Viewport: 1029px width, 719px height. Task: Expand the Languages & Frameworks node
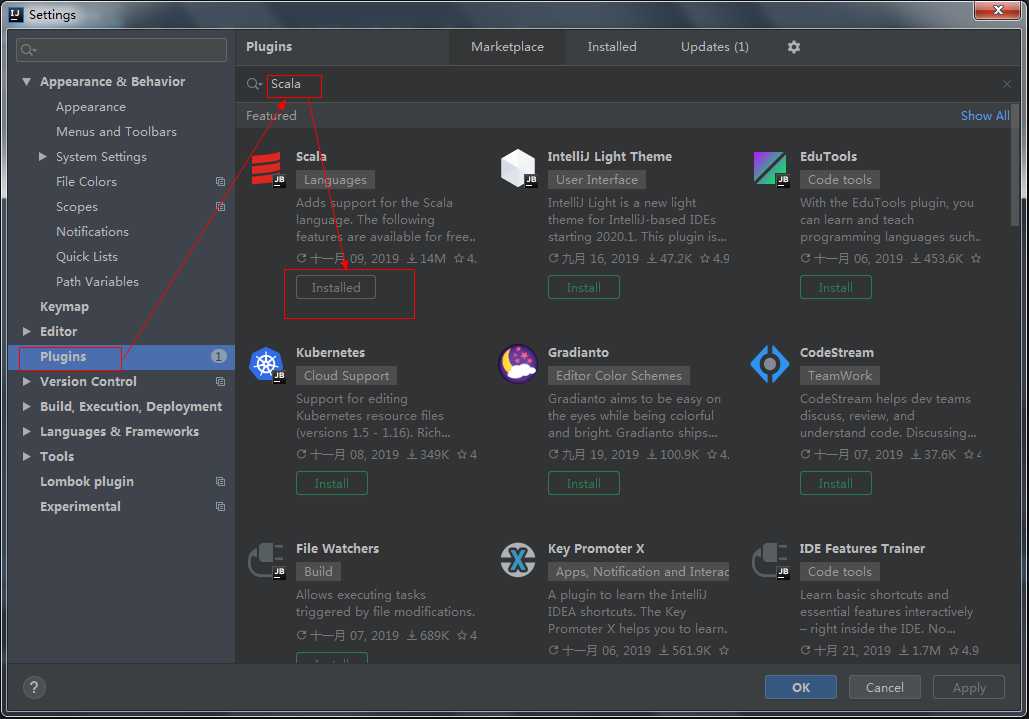(x=26, y=431)
